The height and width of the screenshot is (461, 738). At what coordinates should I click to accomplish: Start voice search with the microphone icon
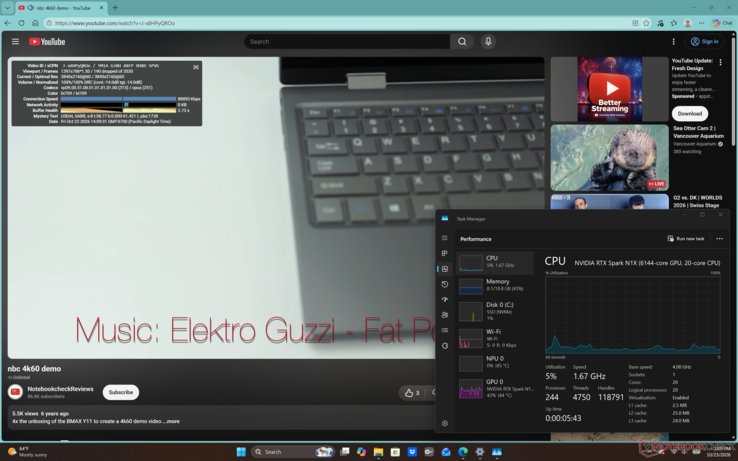(488, 41)
